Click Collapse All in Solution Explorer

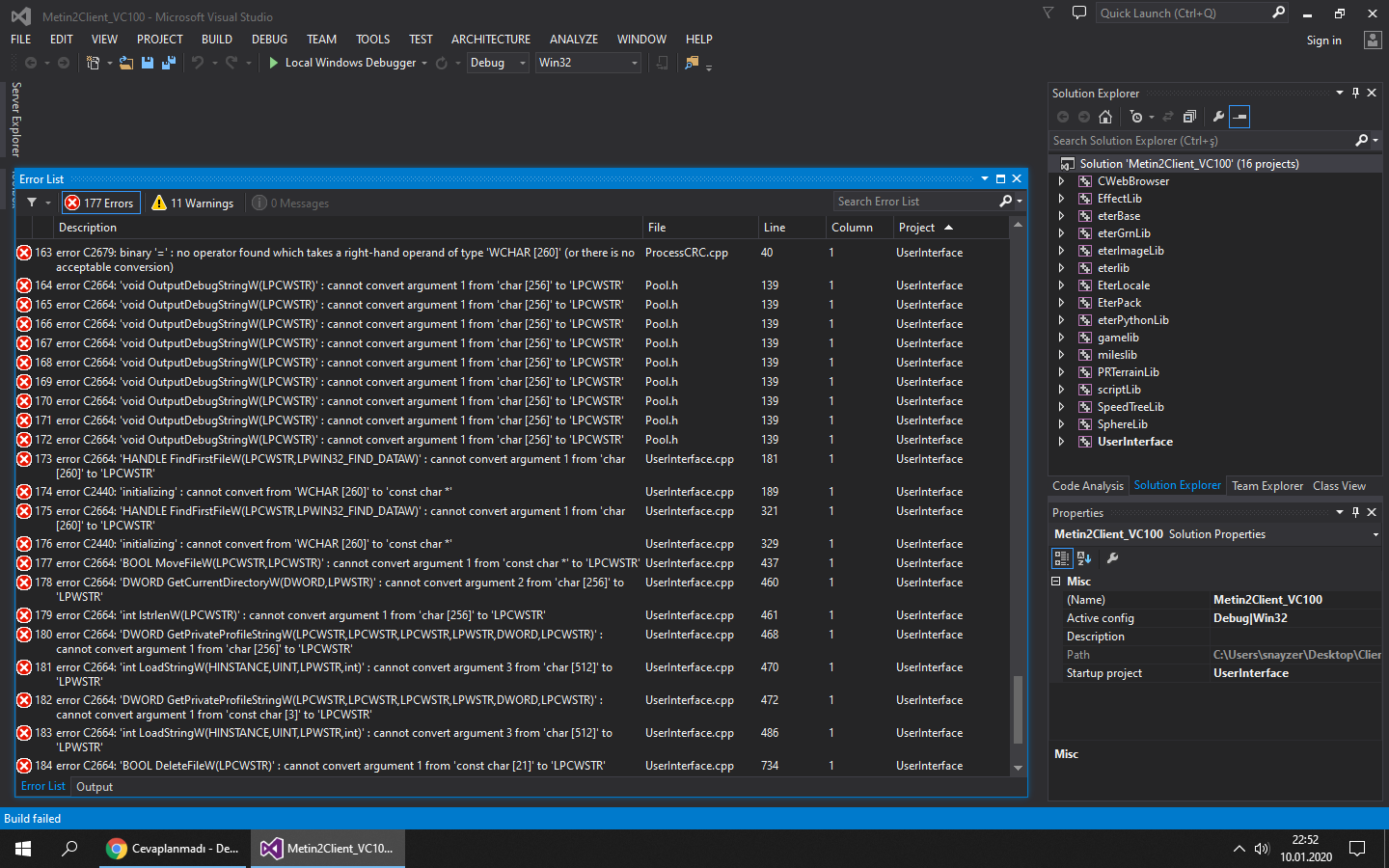1189,117
